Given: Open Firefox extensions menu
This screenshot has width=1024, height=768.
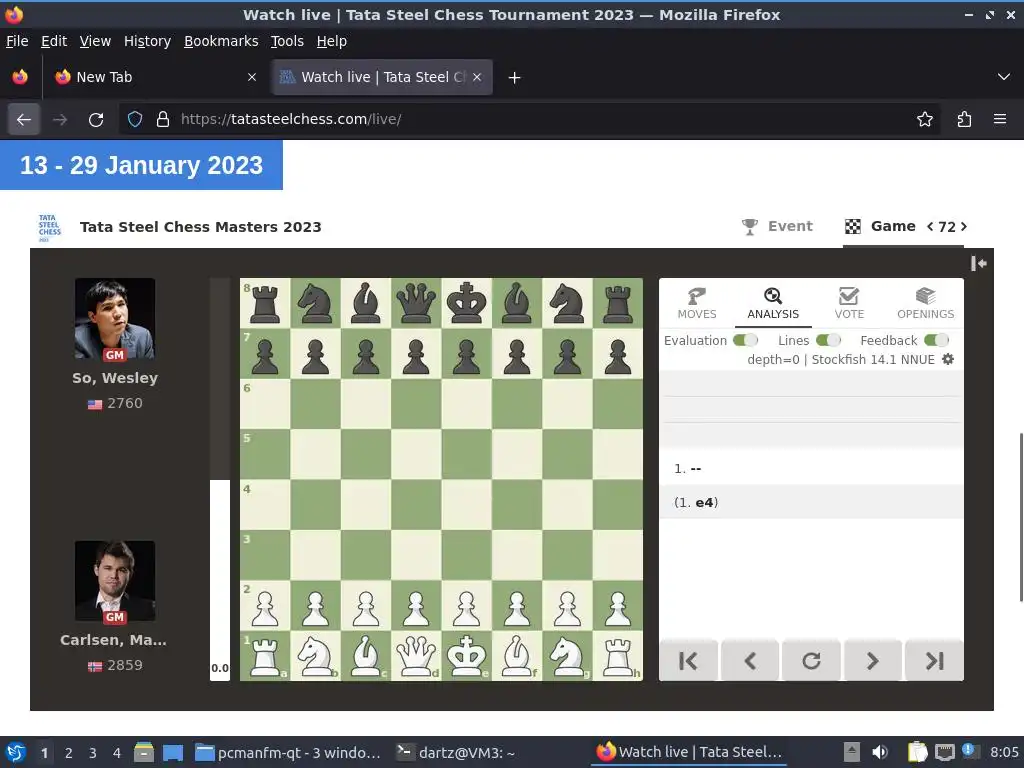Looking at the screenshot, I should pyautogui.click(x=964, y=120).
